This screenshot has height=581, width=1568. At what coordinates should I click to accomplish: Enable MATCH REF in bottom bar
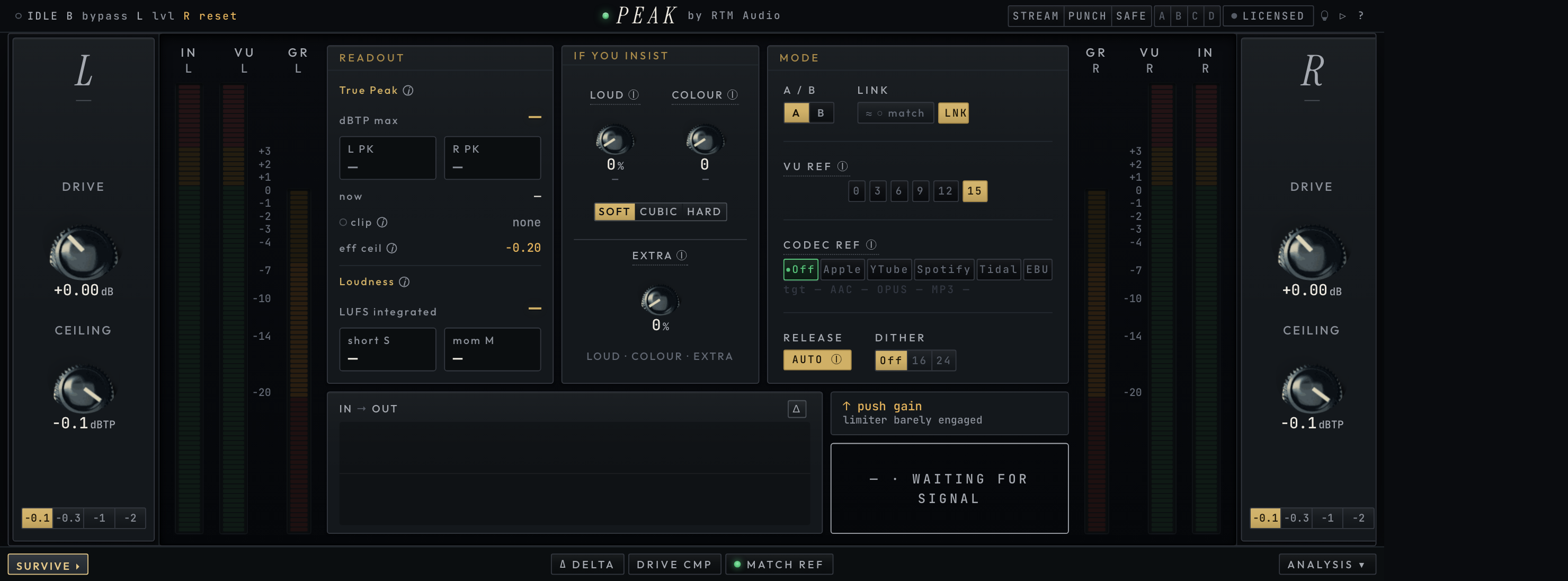point(779,564)
